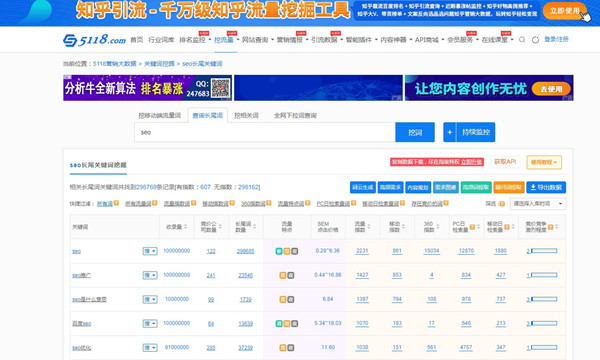Image resolution: width=600 pixels, height=360 pixels.
Task: Open the 行业词库 navigation item
Action: [x=161, y=40]
